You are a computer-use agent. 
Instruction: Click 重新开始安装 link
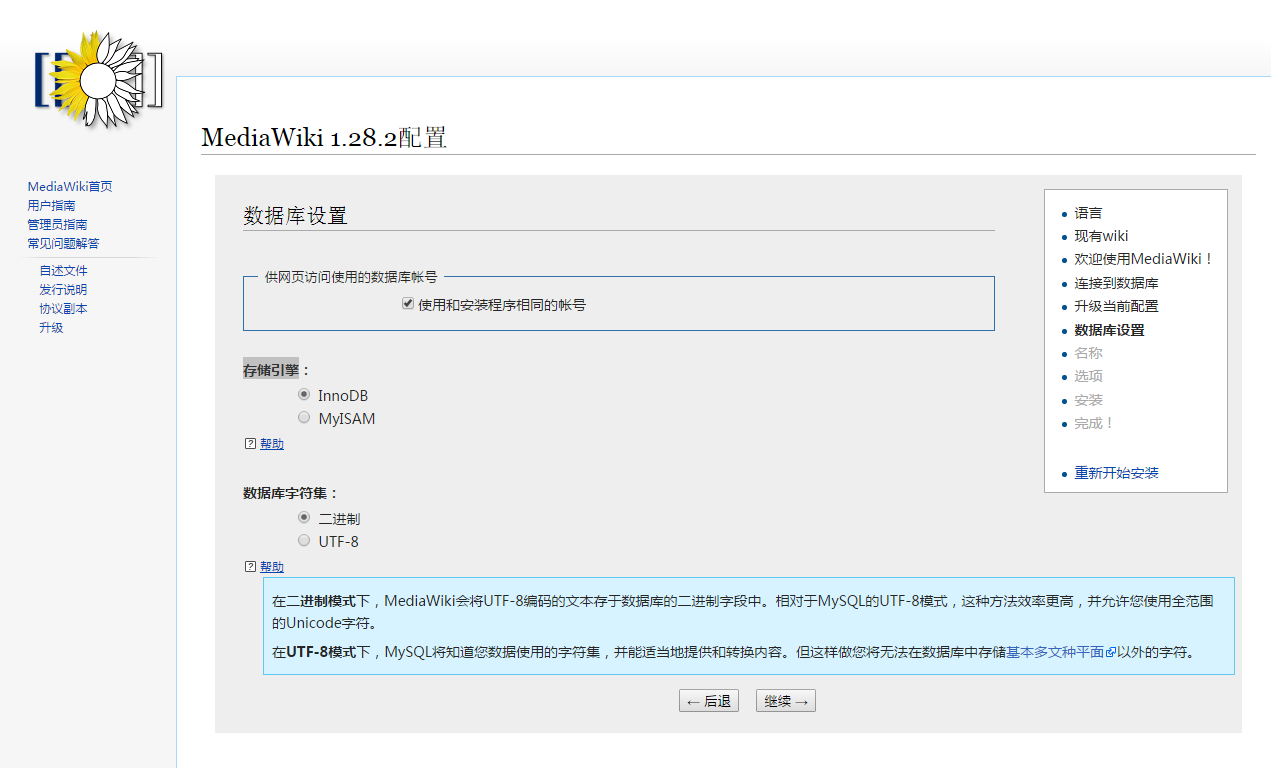[1116, 473]
